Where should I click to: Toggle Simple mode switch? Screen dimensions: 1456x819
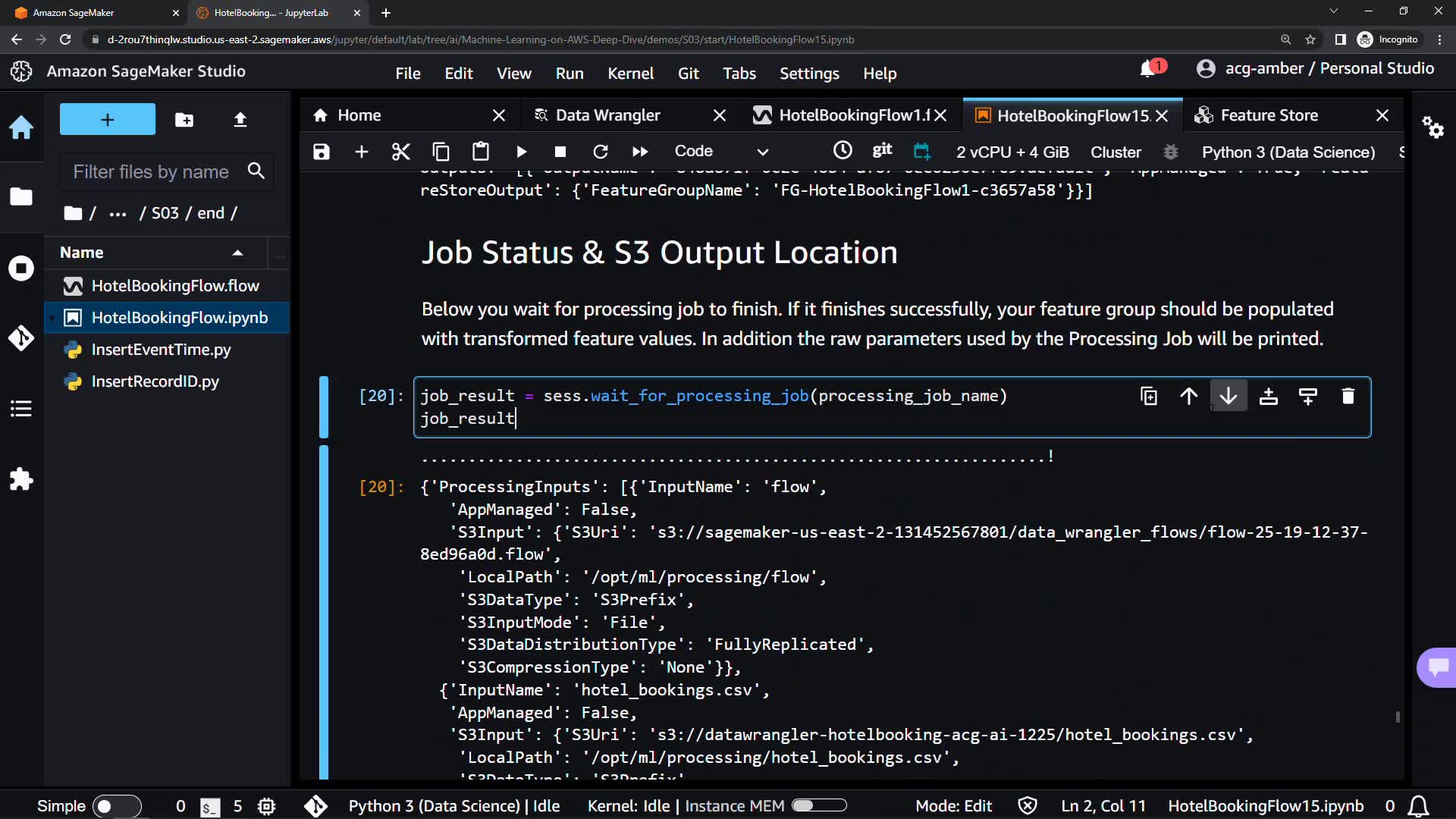(x=117, y=806)
